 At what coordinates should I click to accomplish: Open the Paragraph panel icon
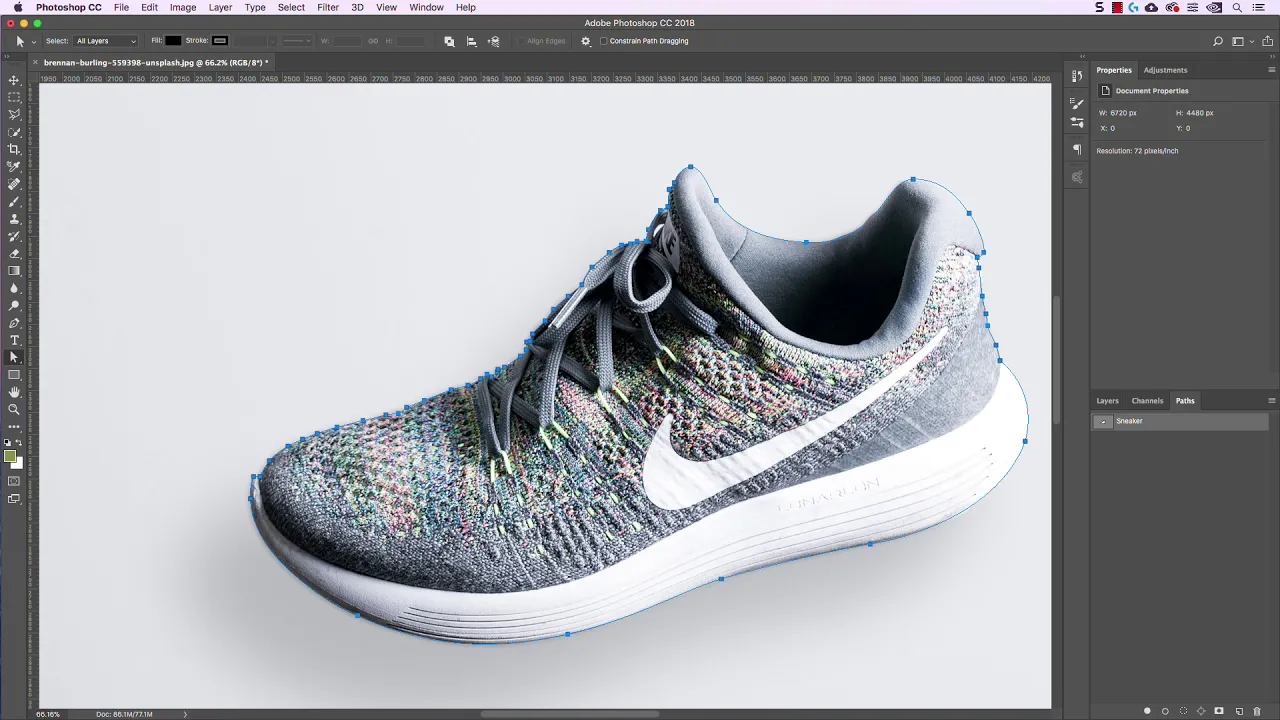point(1077,149)
